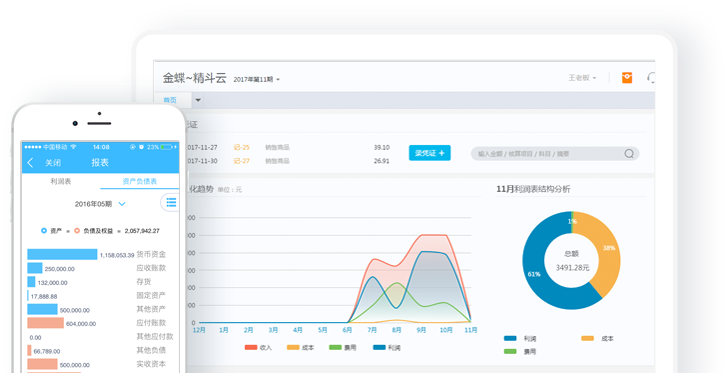Tap the 其他负债 row on phone
Viewport: 728px width, 373px height.
tap(97, 351)
